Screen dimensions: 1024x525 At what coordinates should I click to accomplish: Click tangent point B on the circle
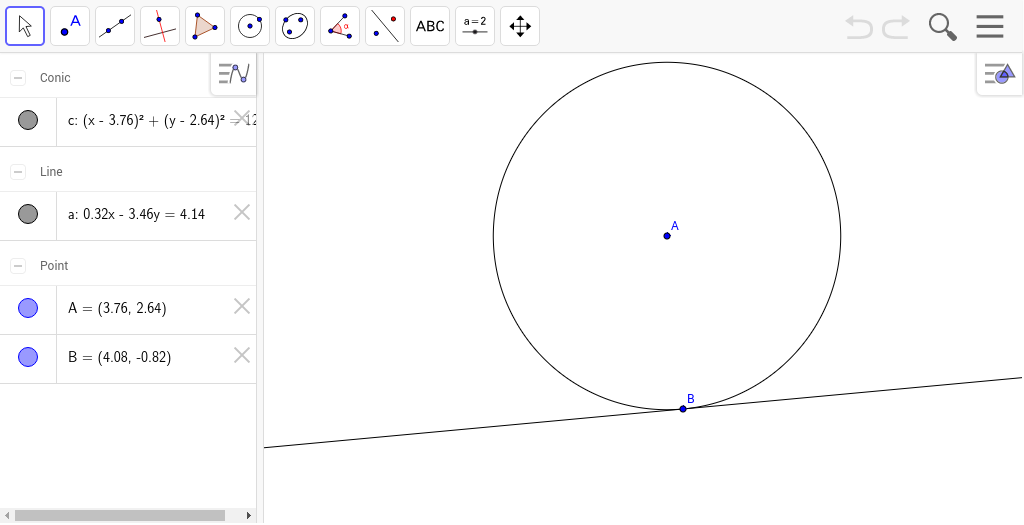coord(682,409)
